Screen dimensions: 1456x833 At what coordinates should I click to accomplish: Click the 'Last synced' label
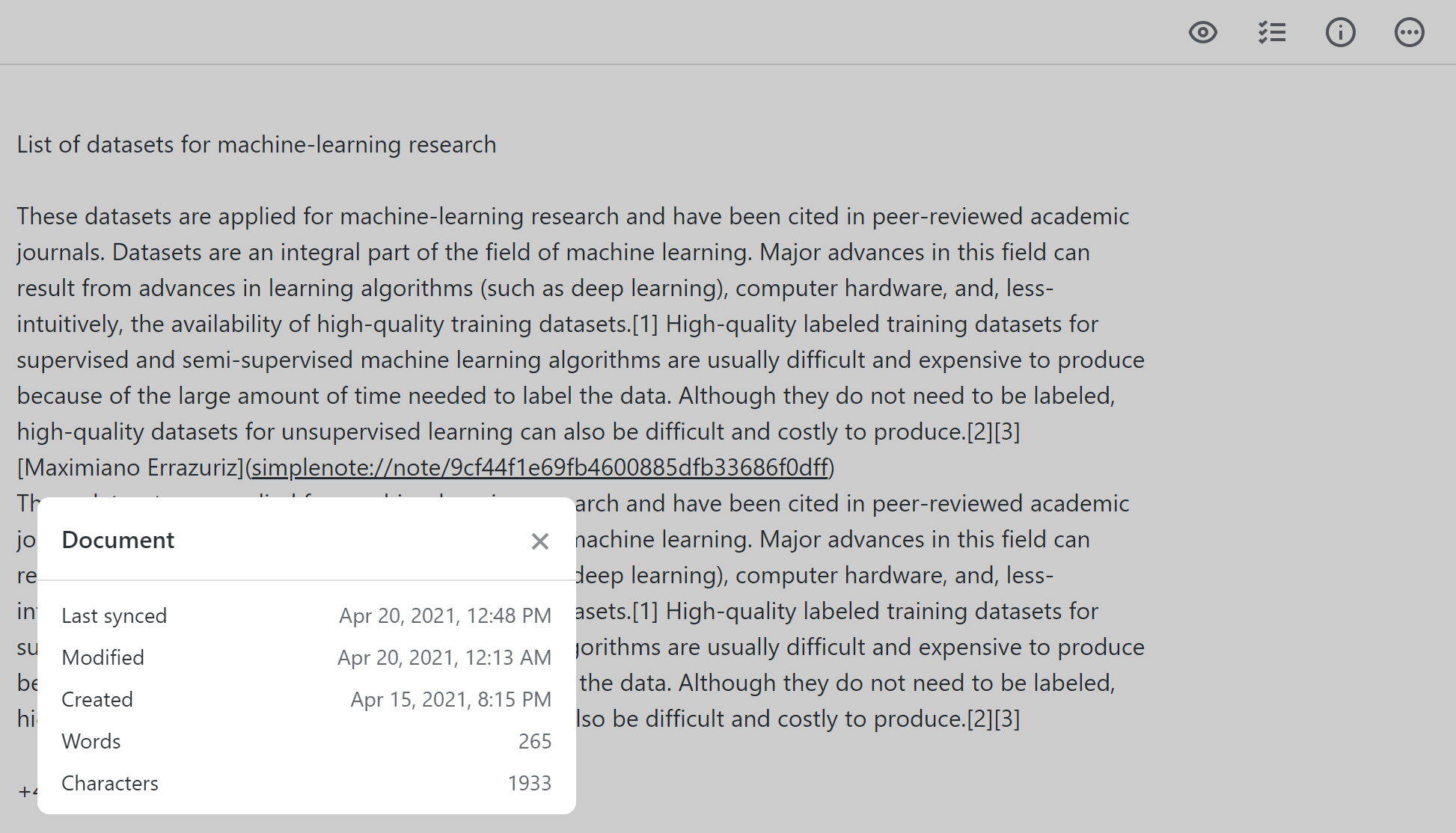(114, 615)
